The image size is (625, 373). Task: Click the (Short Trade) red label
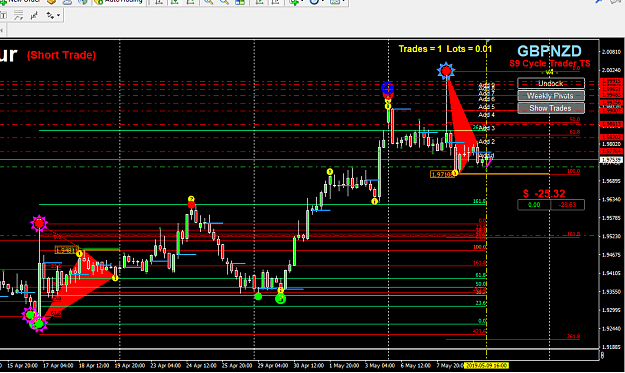[61, 55]
